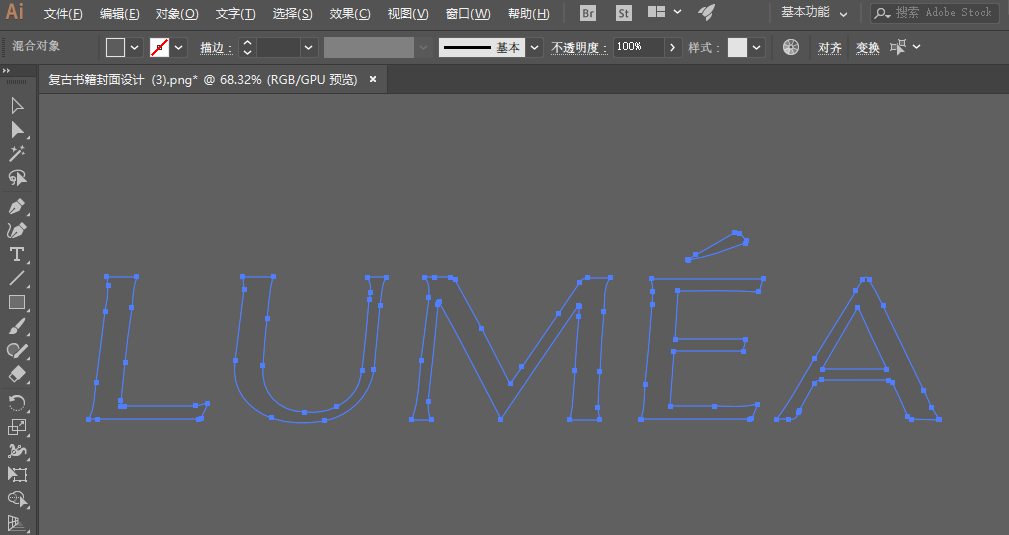The width and height of the screenshot is (1009, 535).
Task: Open the 对齐 align panel
Action: (829, 48)
